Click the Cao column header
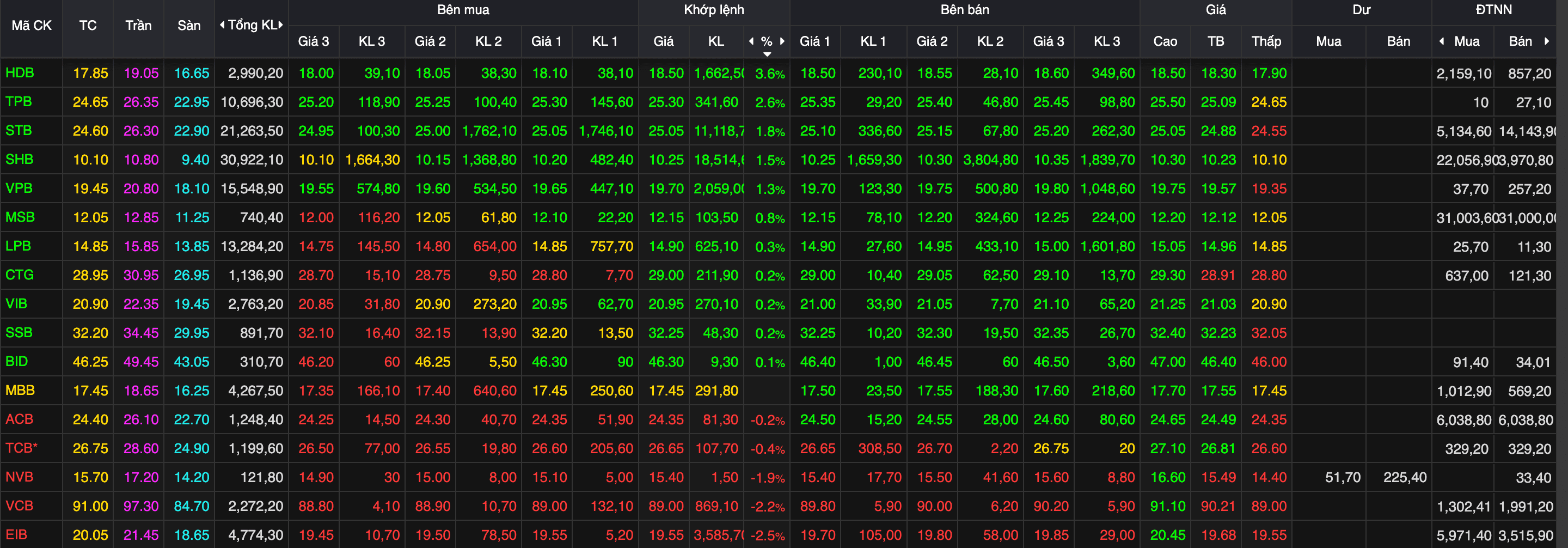The height and width of the screenshot is (548, 1568). point(1165,41)
